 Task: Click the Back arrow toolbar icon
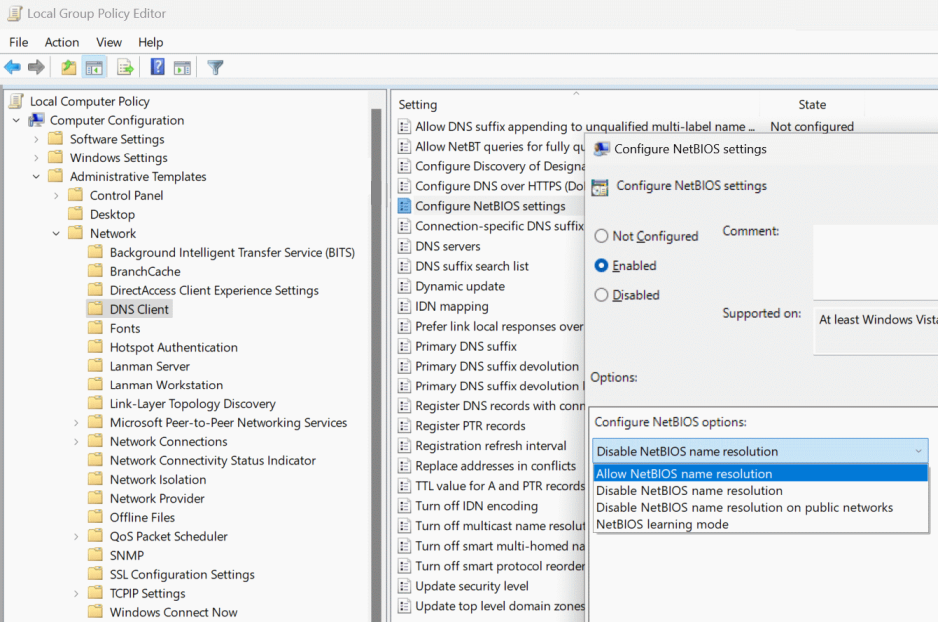point(12,68)
